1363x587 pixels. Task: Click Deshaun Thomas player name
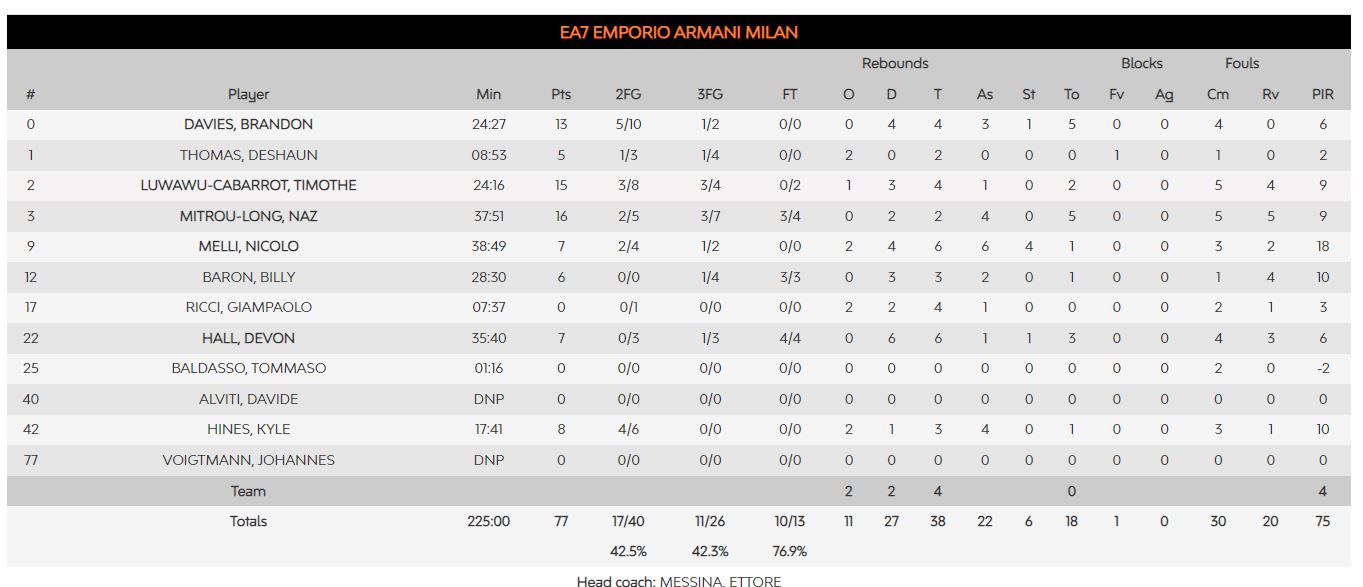tap(248, 155)
